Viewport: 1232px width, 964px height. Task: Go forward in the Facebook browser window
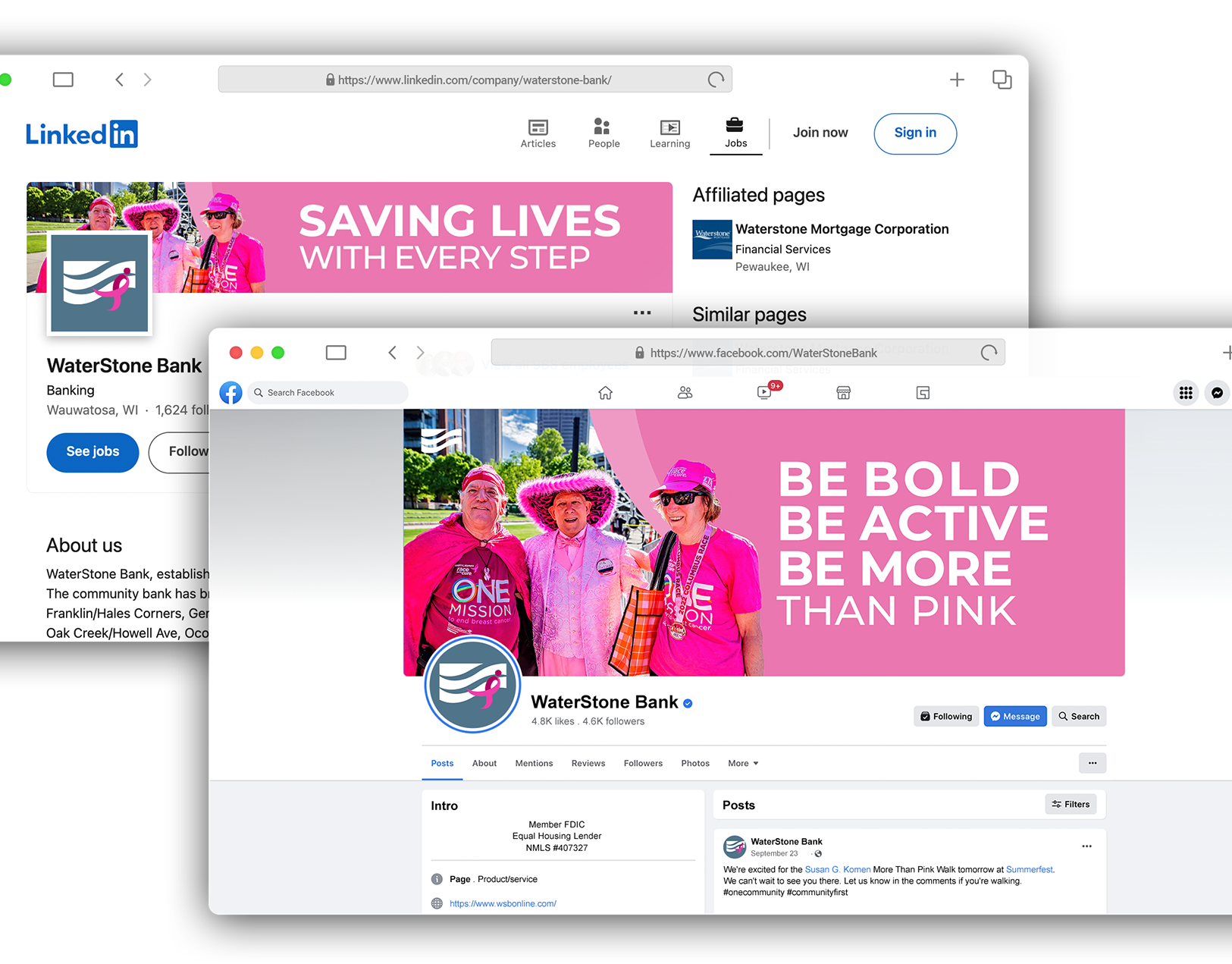coord(420,353)
